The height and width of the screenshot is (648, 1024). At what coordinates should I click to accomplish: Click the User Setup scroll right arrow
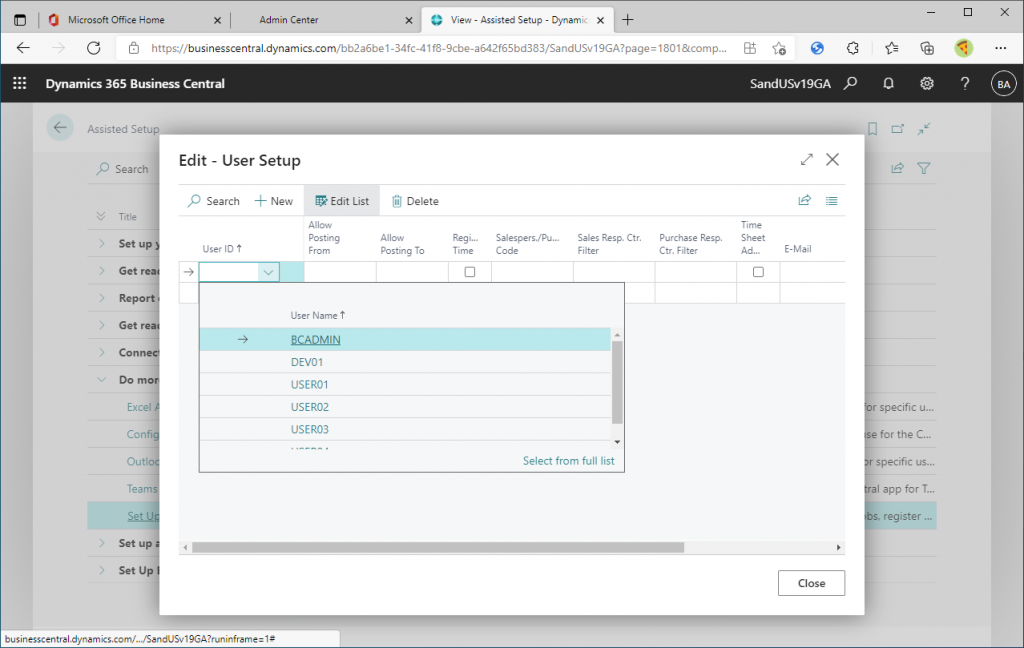(839, 547)
